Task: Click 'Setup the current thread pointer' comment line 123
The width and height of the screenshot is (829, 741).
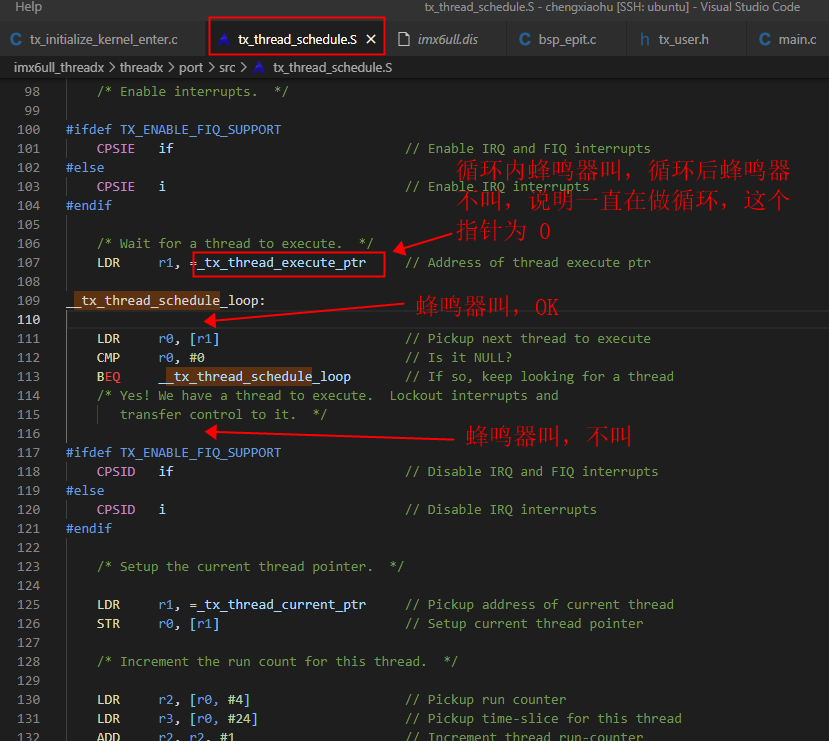Action: (x=250, y=567)
